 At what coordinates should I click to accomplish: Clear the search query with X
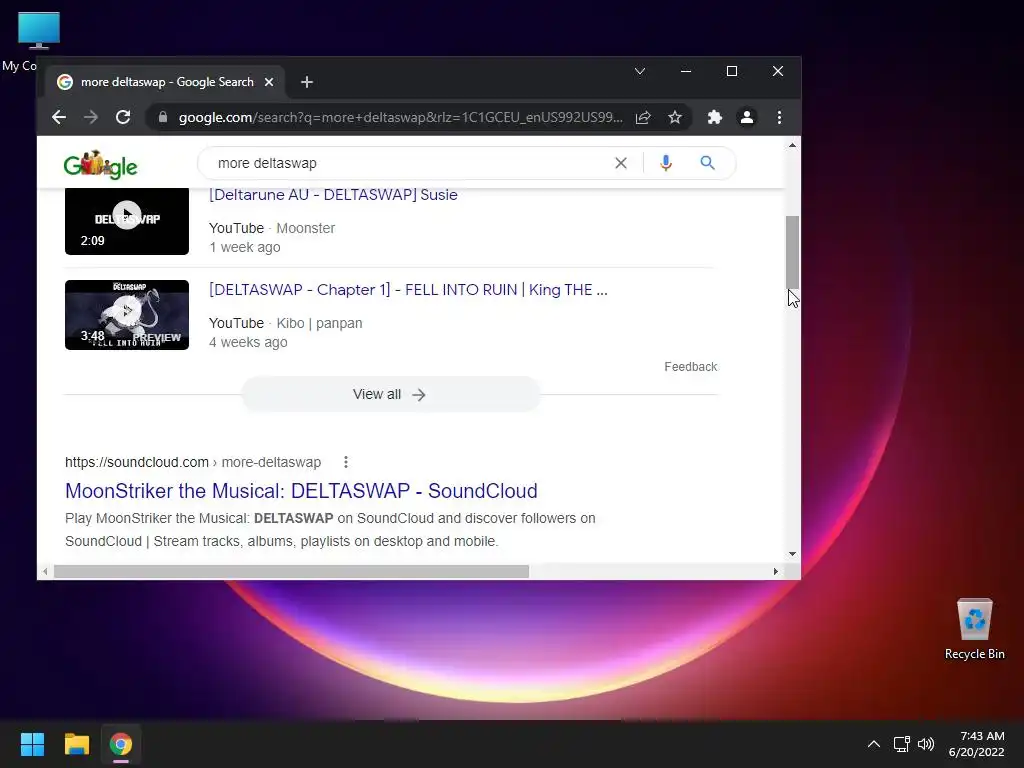pyautogui.click(x=621, y=163)
